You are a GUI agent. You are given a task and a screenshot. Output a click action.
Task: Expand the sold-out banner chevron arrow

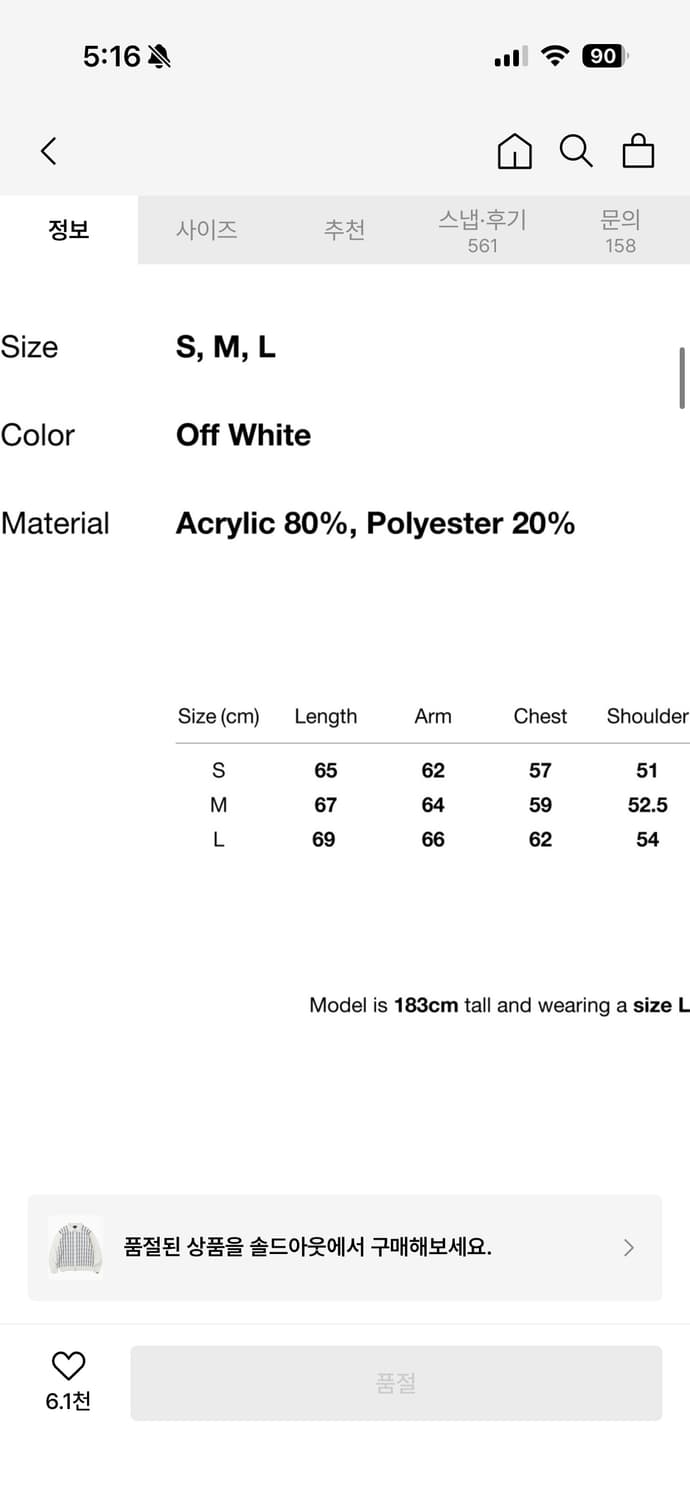tap(629, 1247)
